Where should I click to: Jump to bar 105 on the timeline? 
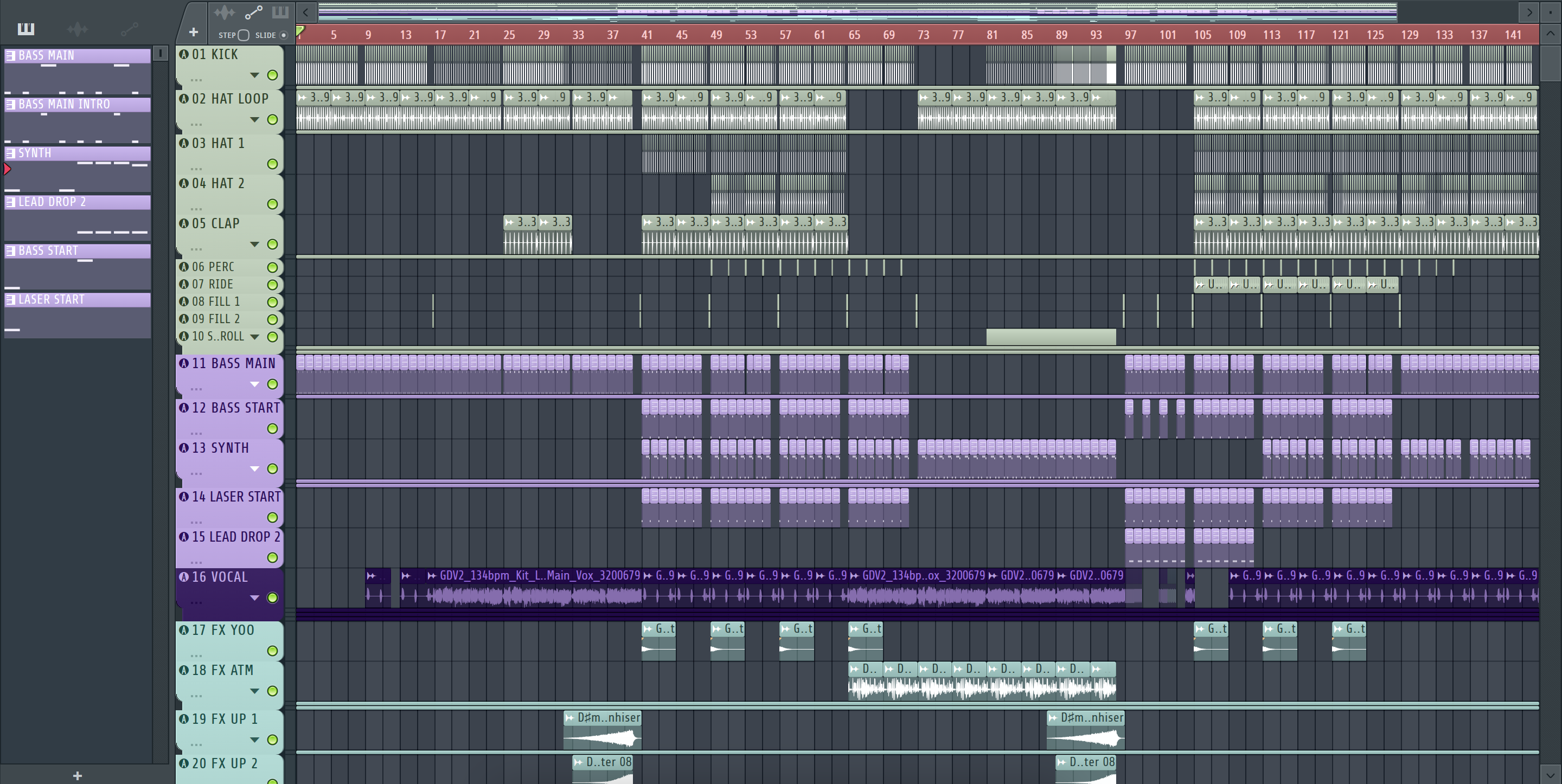tap(1202, 35)
